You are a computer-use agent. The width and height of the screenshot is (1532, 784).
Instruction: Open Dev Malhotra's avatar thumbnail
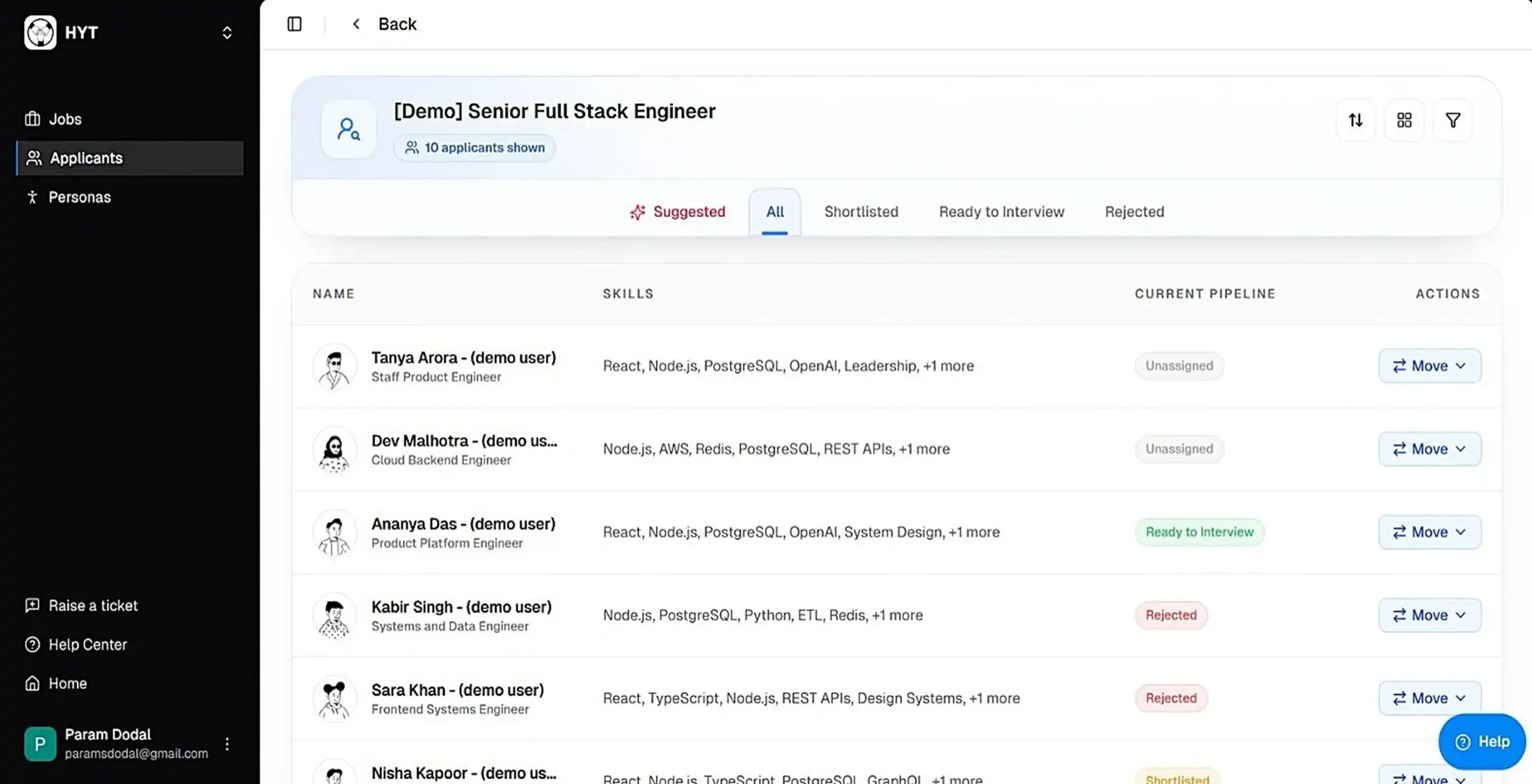[334, 449]
